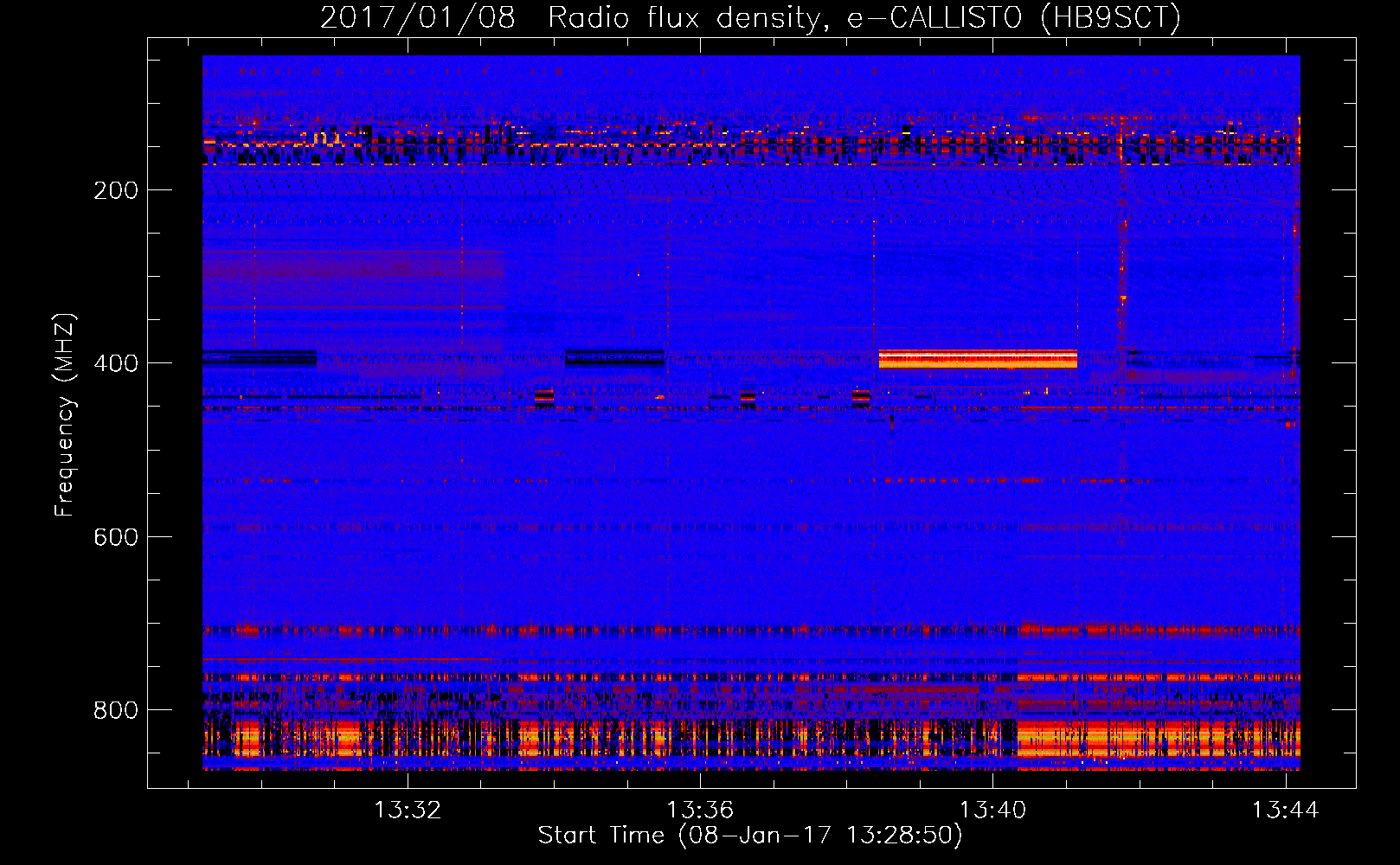The width and height of the screenshot is (1400, 865).
Task: Click the bright yellow burst band near 400 MHz
Action: tap(978, 359)
